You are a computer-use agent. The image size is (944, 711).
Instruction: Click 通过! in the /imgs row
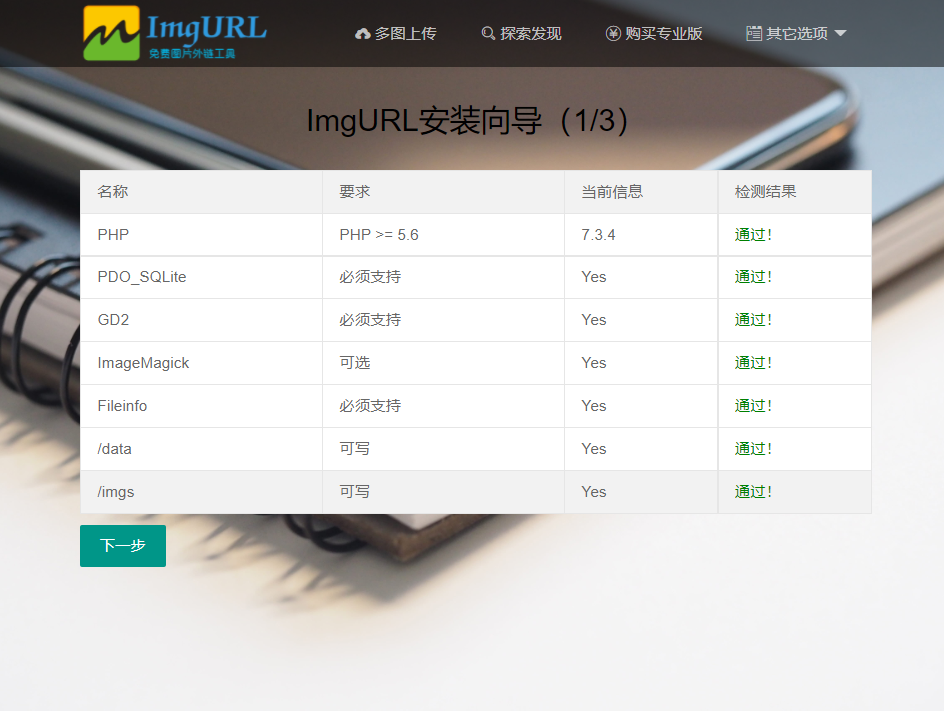click(753, 492)
